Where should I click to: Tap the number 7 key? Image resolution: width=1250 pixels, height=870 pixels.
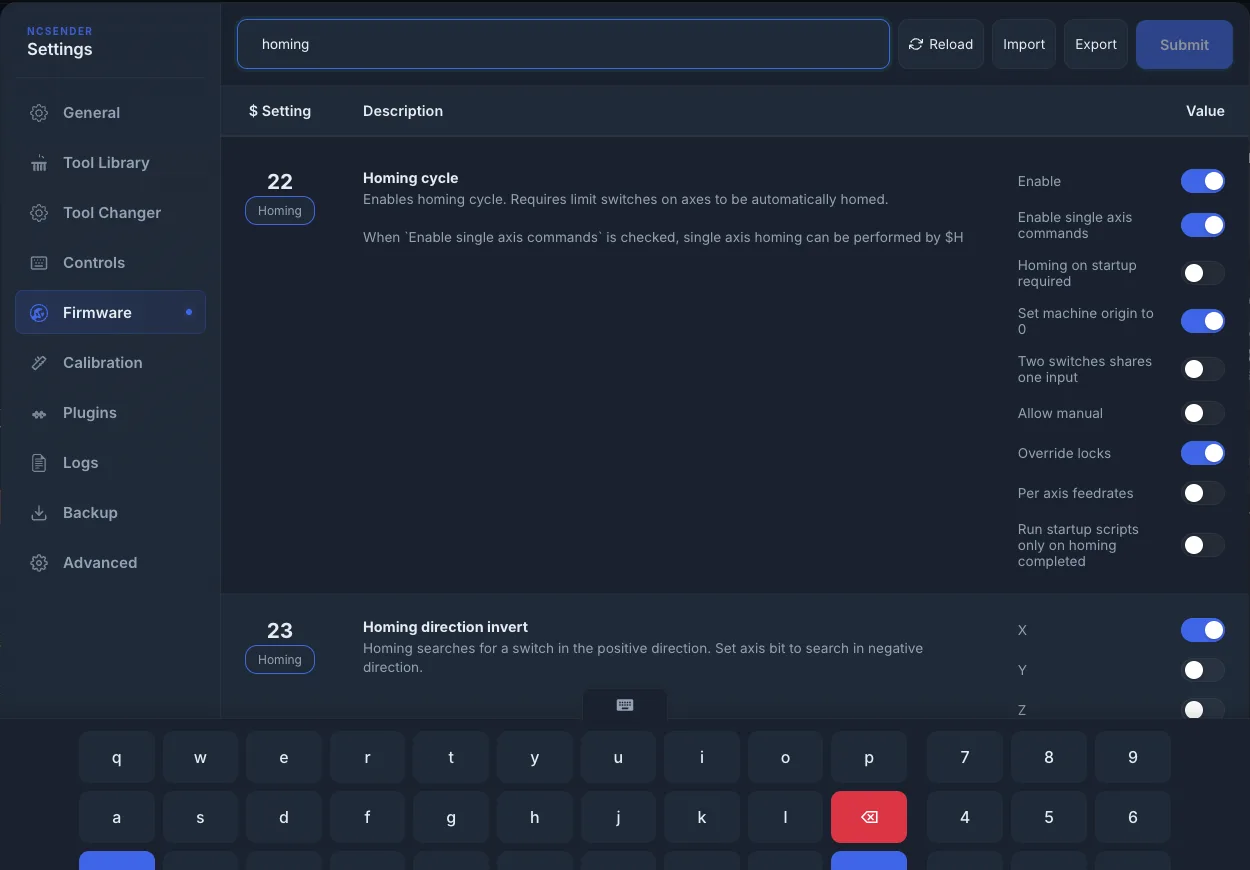coord(965,757)
